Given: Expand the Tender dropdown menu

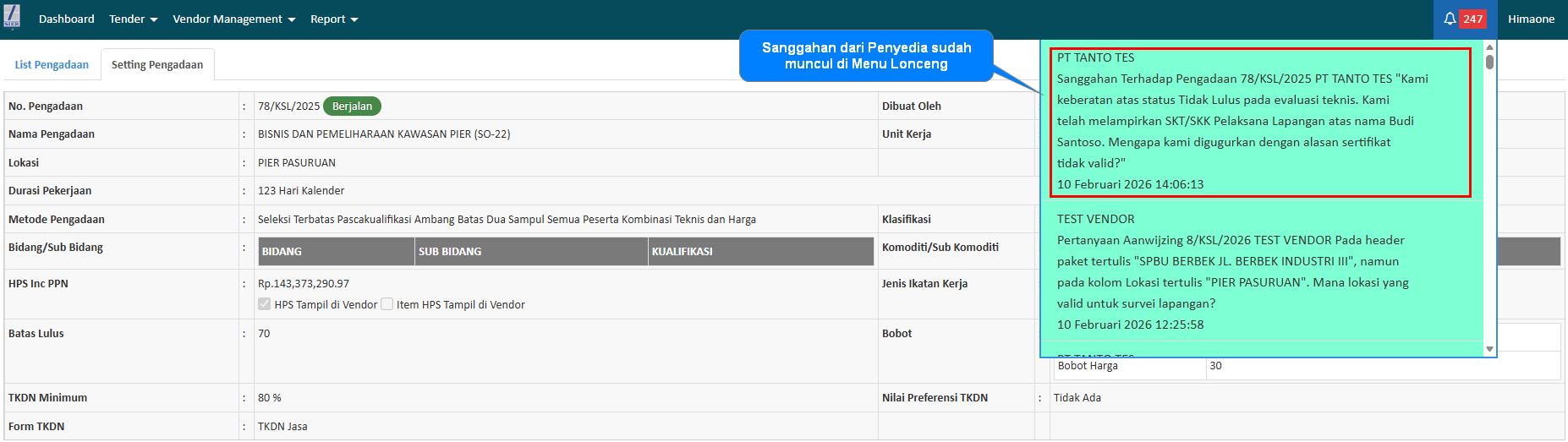Looking at the screenshot, I should coord(133,19).
